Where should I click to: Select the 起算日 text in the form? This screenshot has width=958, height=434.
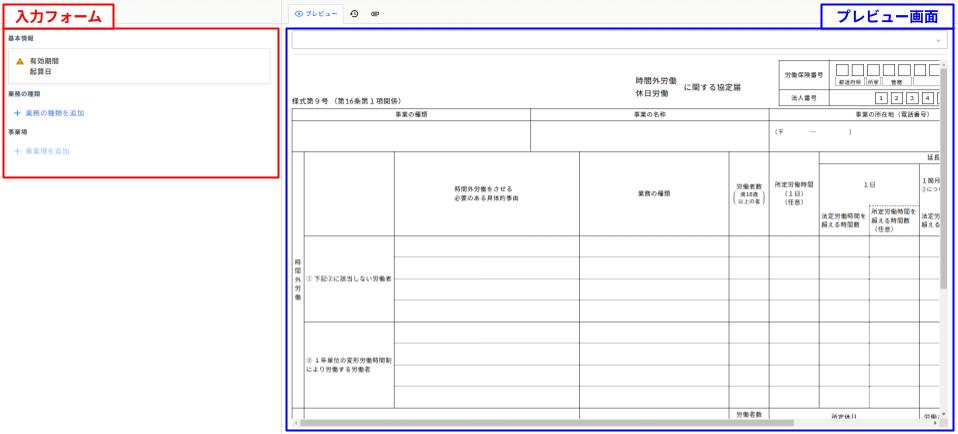click(x=40, y=72)
